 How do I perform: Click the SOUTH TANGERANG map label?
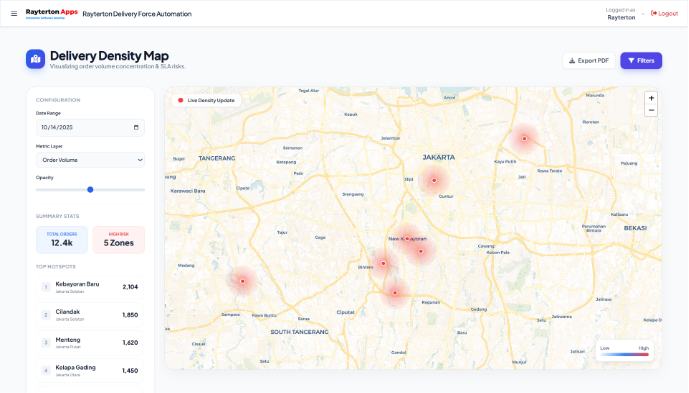pos(299,332)
